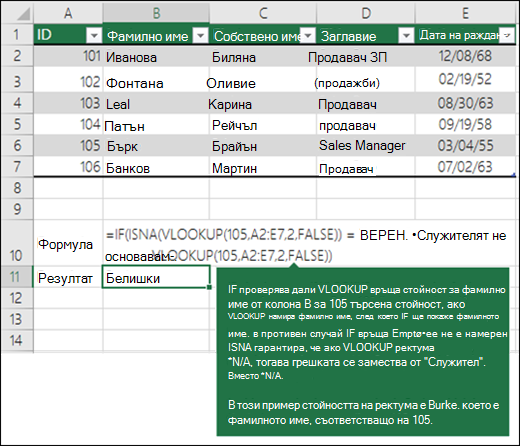Click the cell containing Брайън
This screenshot has height=446, width=520.
[x=263, y=146]
